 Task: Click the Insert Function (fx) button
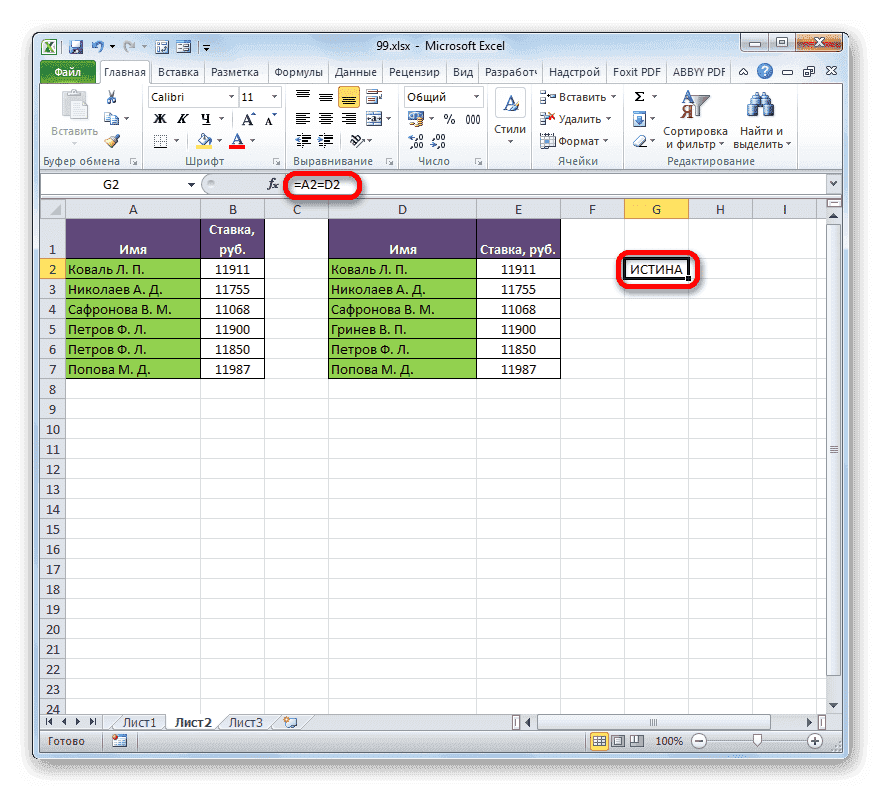coord(274,184)
